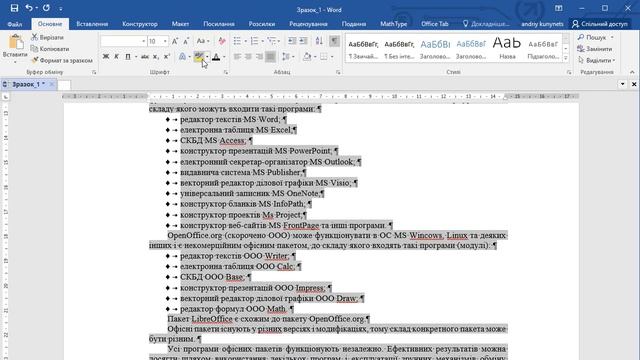640x360 pixels.
Task: Copy selection with Копіювати
Action: pyautogui.click(x=50, y=49)
